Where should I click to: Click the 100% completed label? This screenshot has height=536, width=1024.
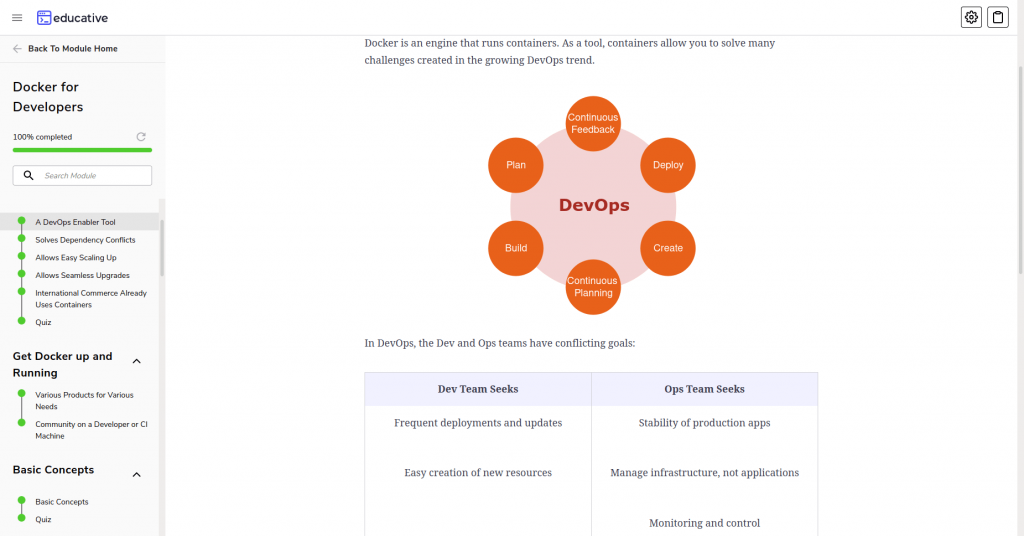(x=42, y=137)
